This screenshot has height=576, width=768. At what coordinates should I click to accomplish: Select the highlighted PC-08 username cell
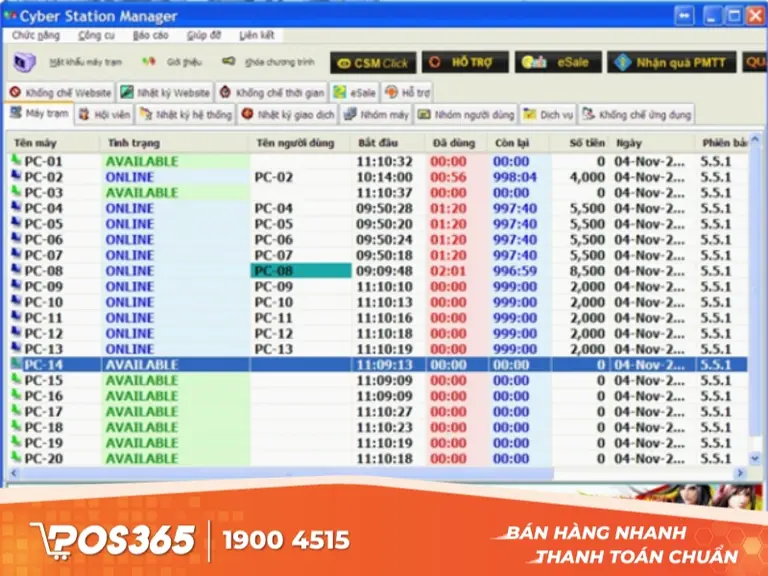pos(301,271)
